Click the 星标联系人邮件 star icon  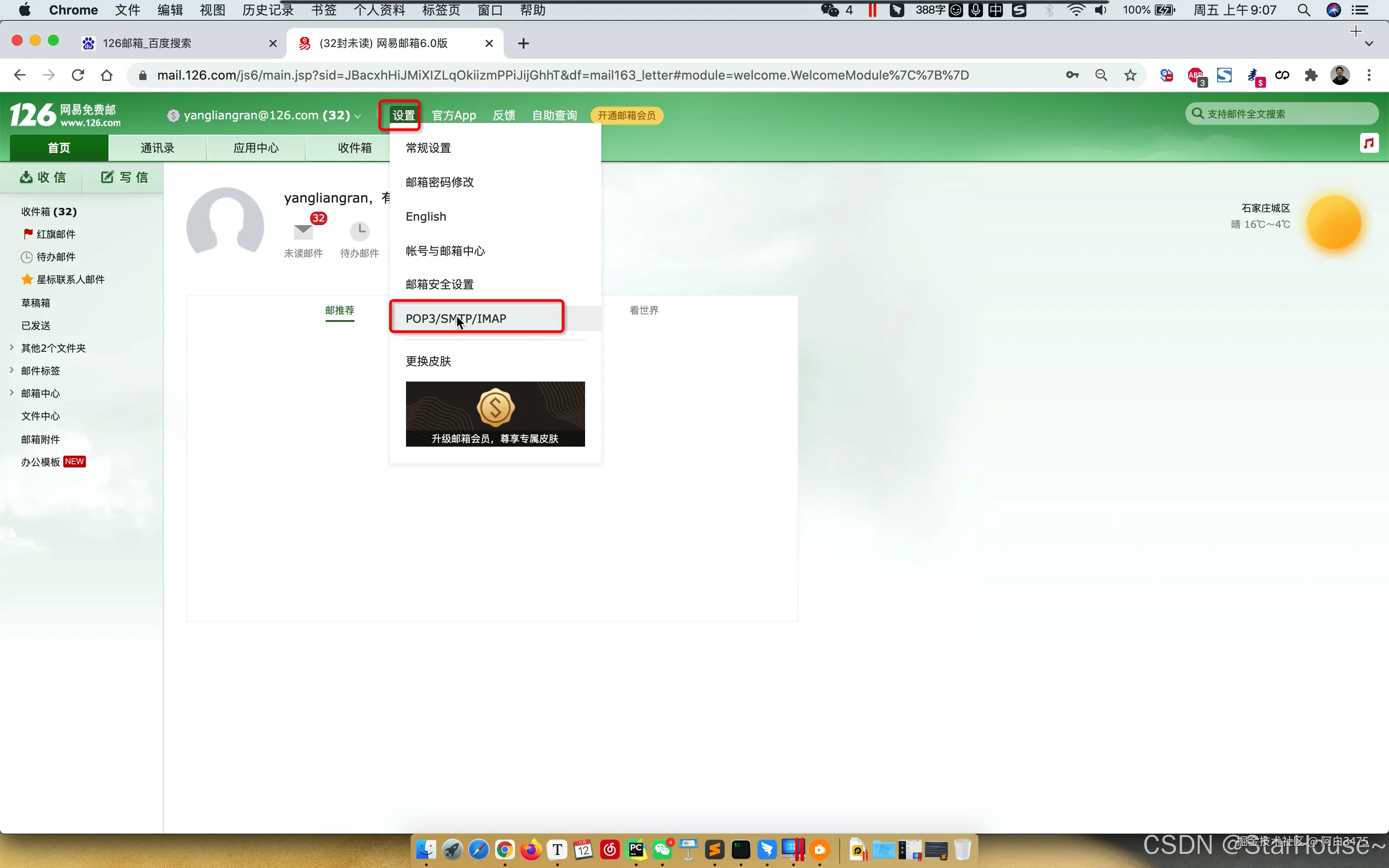(x=26, y=279)
